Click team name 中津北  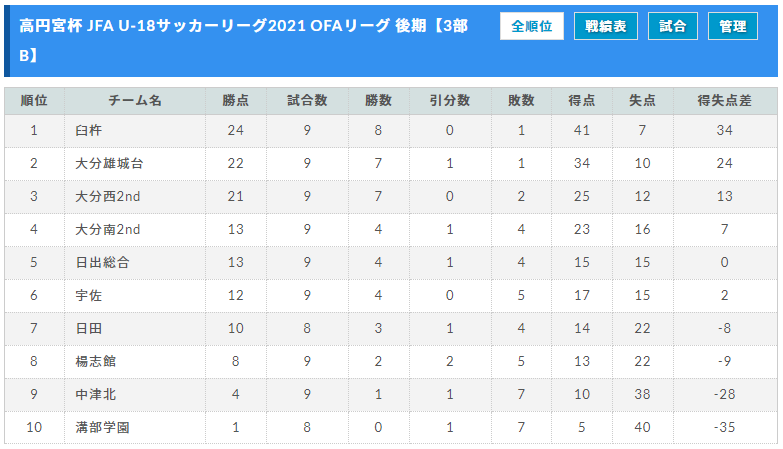pyautogui.click(x=96, y=394)
